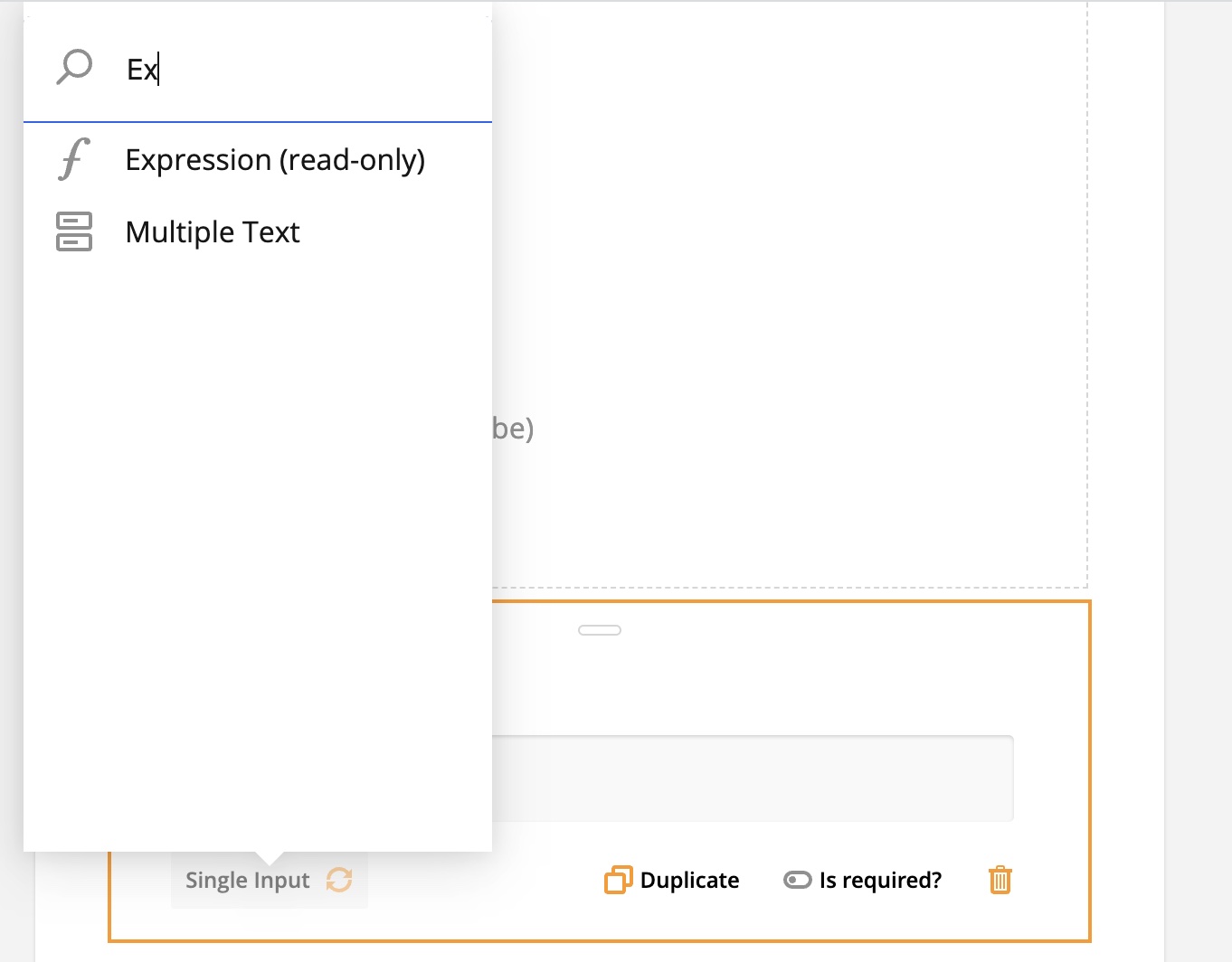Open the Single Input type selector
The width and height of the screenshot is (1232, 962).
point(248,881)
